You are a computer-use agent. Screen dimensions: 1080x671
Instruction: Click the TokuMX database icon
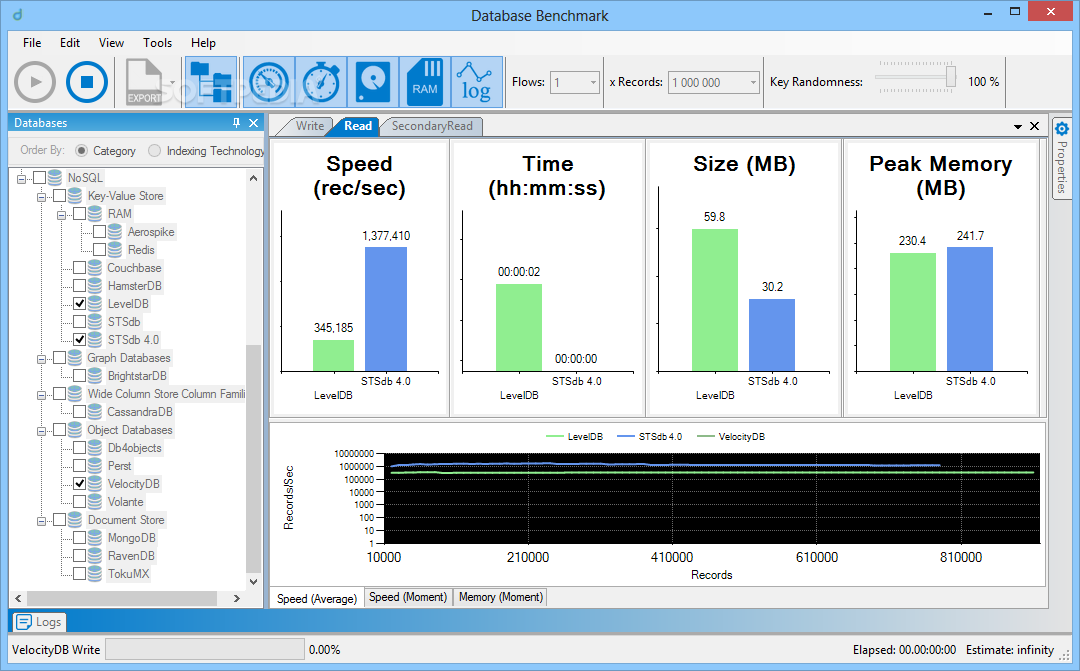tap(95, 574)
